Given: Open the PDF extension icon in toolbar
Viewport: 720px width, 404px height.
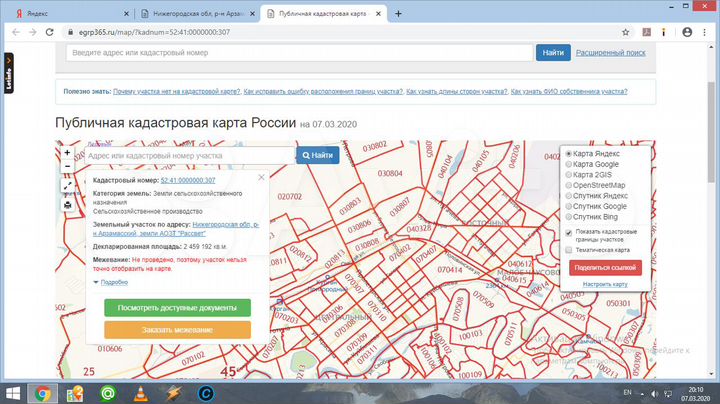Looking at the screenshot, I should tap(647, 32).
